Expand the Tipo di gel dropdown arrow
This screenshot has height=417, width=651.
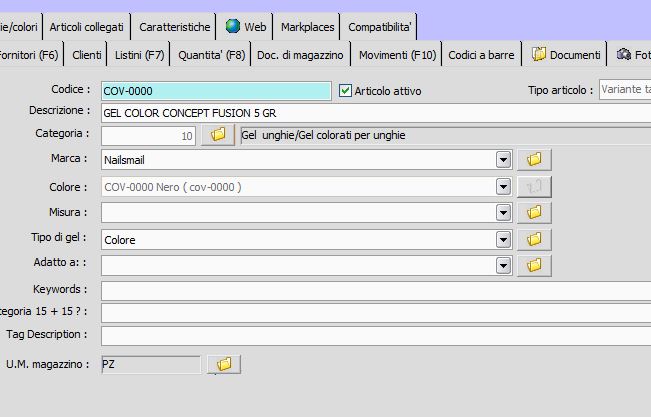click(x=503, y=239)
